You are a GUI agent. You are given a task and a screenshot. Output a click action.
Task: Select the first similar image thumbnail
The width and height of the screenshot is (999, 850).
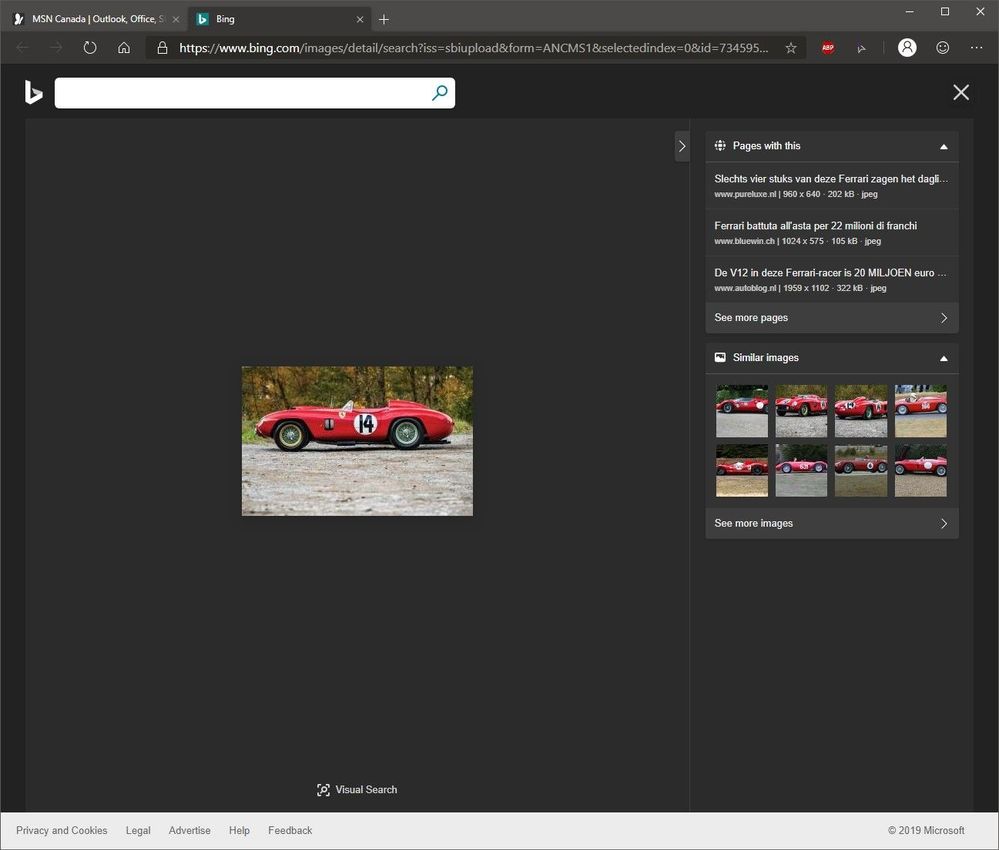click(742, 411)
